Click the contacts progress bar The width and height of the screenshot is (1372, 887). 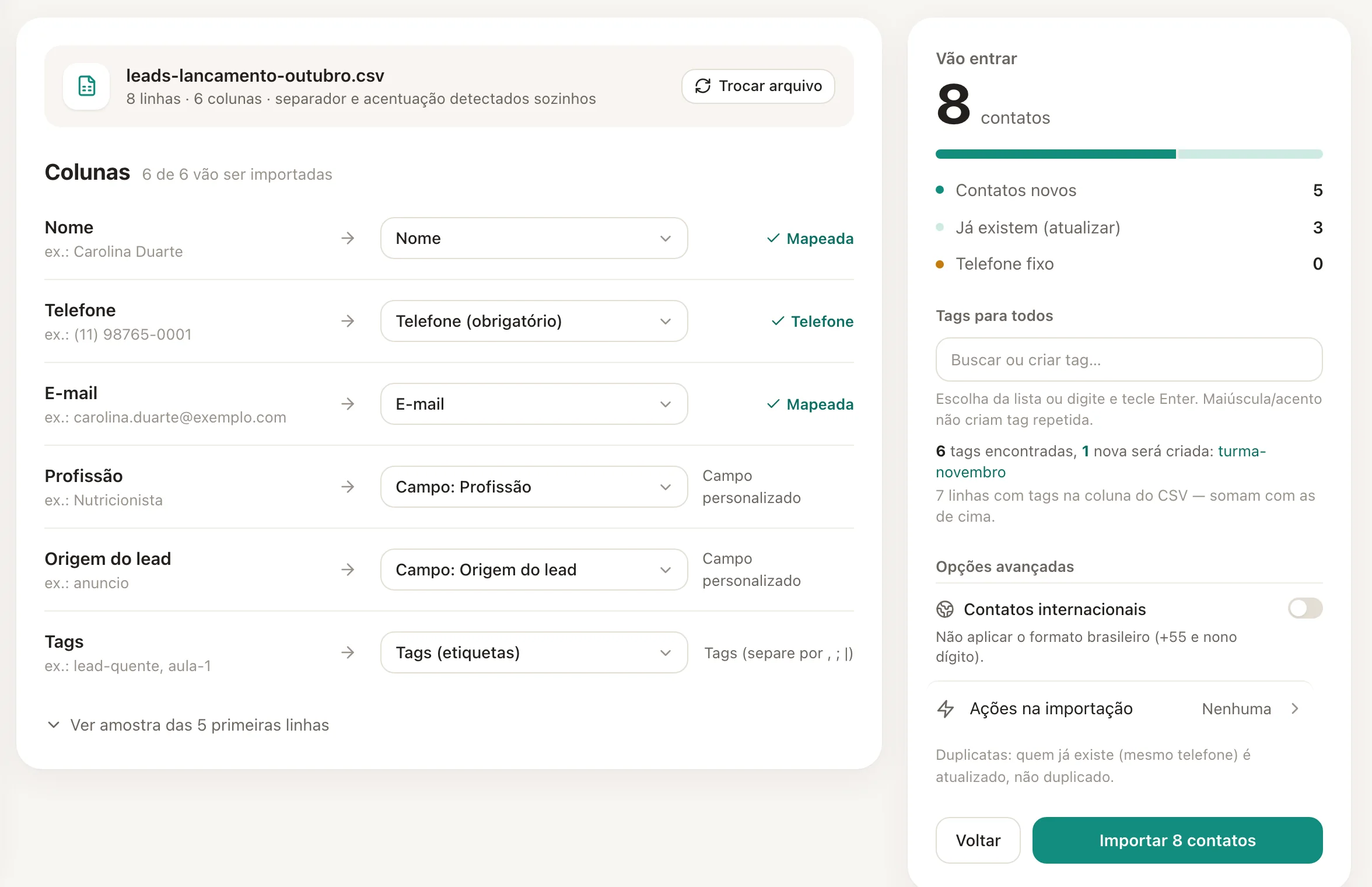[1129, 154]
